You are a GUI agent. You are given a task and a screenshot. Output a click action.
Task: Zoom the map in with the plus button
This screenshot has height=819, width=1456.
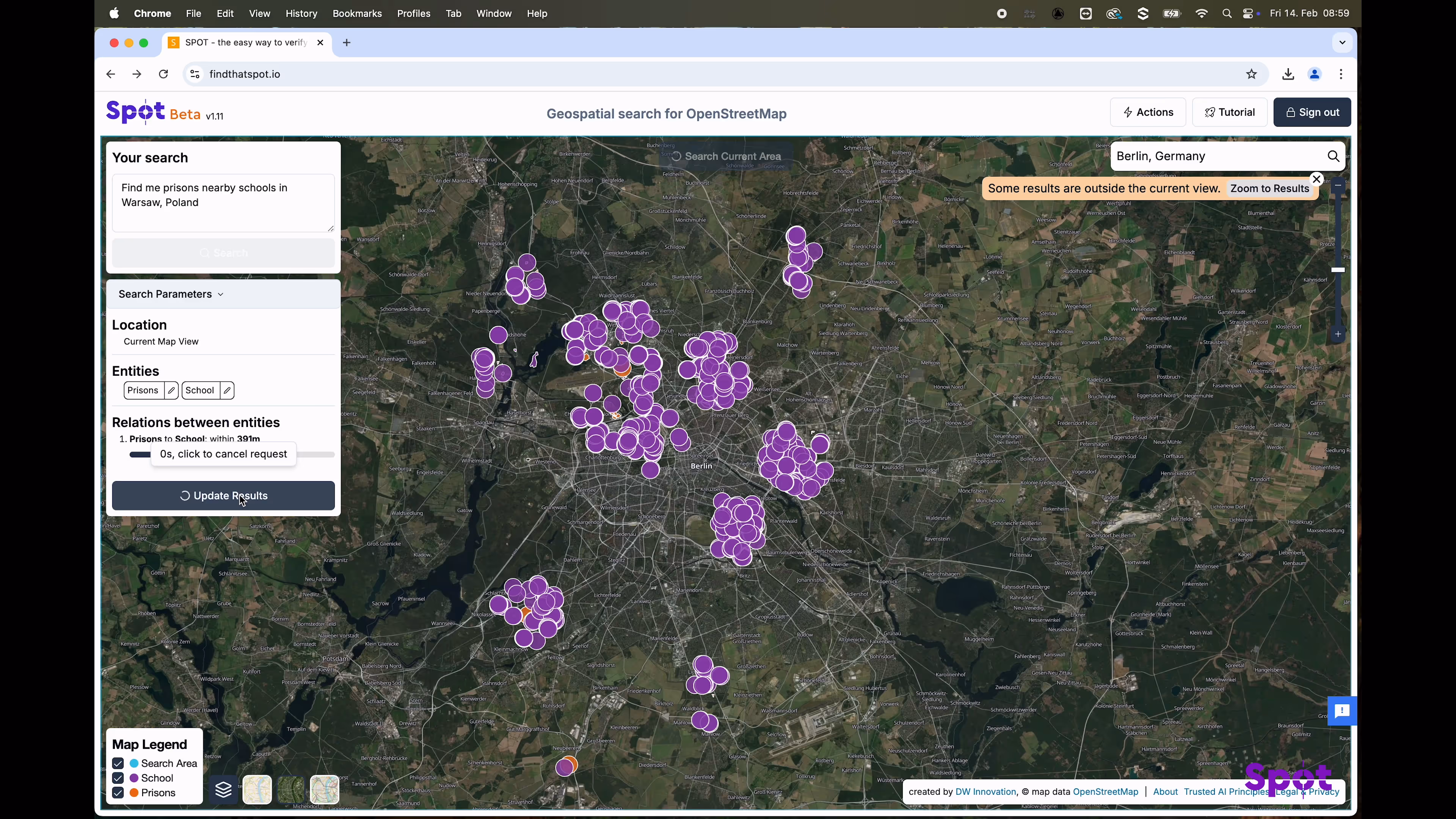[x=1338, y=334]
